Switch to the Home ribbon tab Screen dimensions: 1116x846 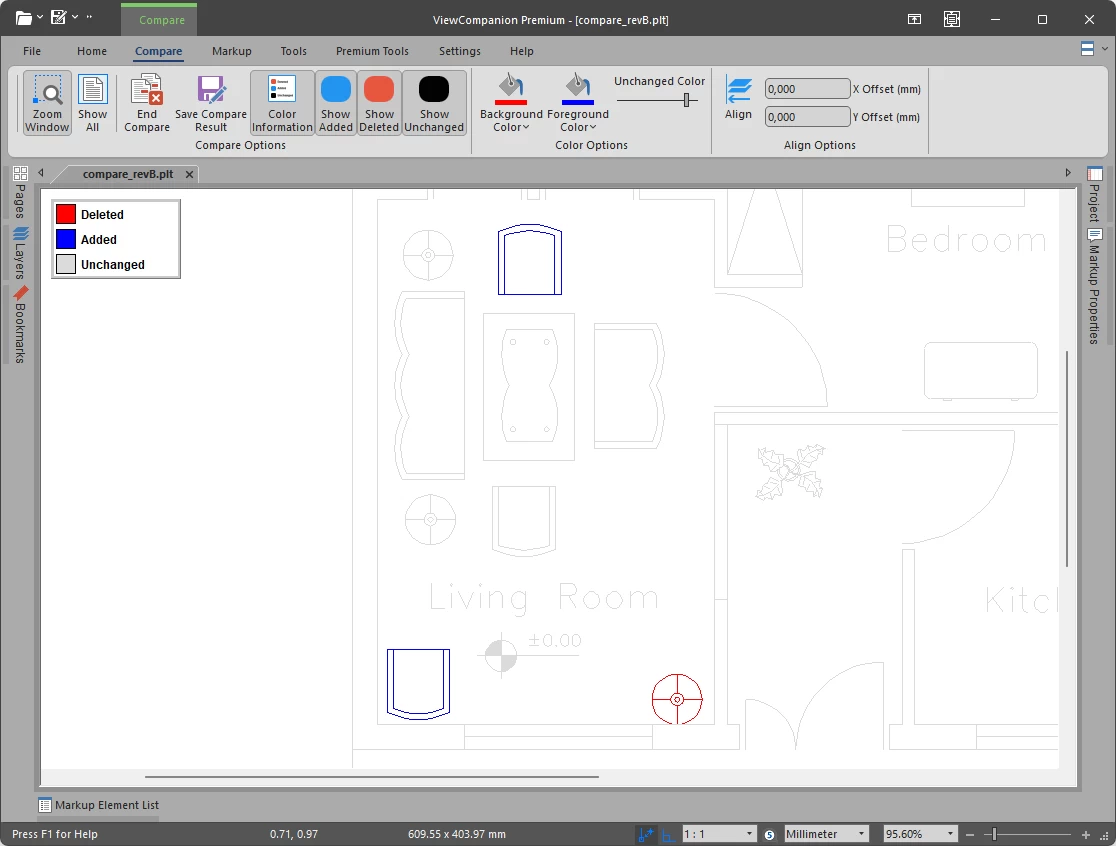[x=92, y=51]
